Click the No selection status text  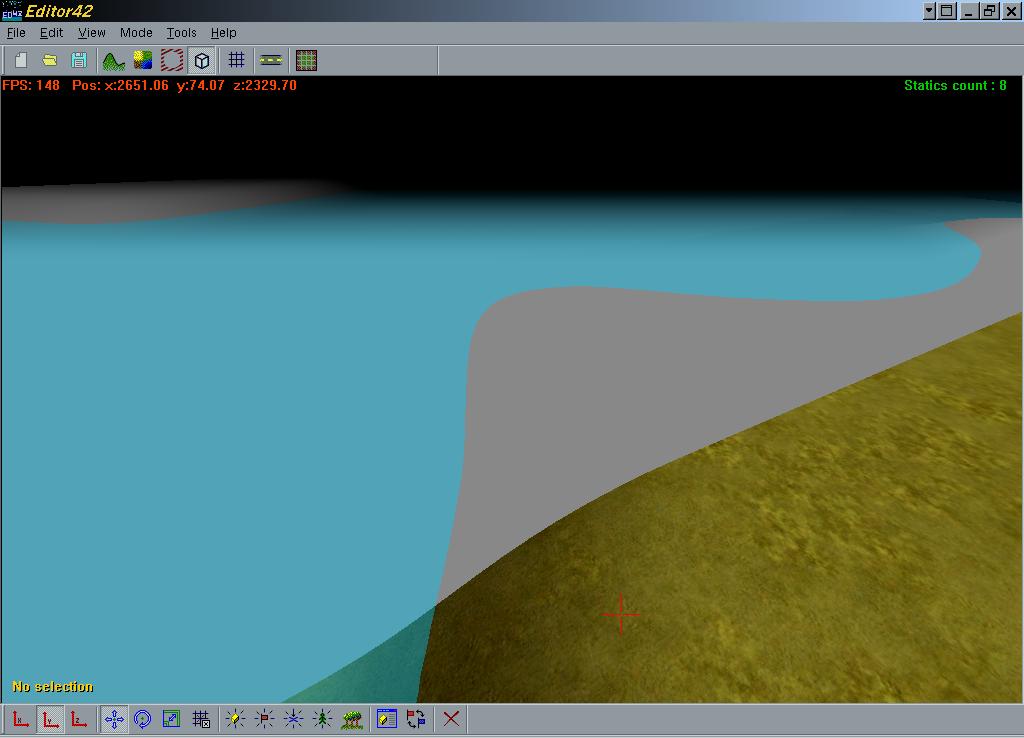click(53, 686)
